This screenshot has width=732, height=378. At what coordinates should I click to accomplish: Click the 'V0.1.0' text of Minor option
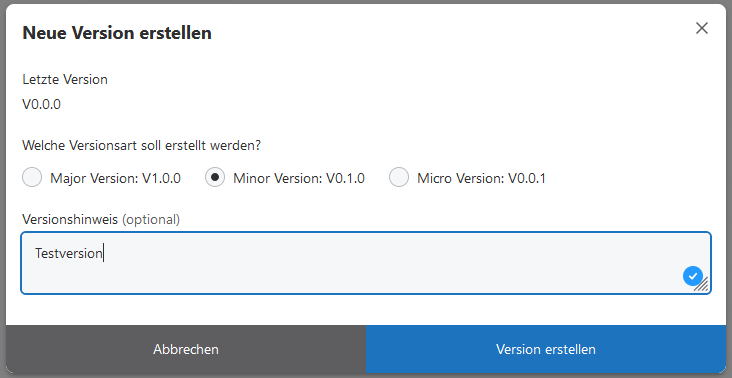coord(345,178)
